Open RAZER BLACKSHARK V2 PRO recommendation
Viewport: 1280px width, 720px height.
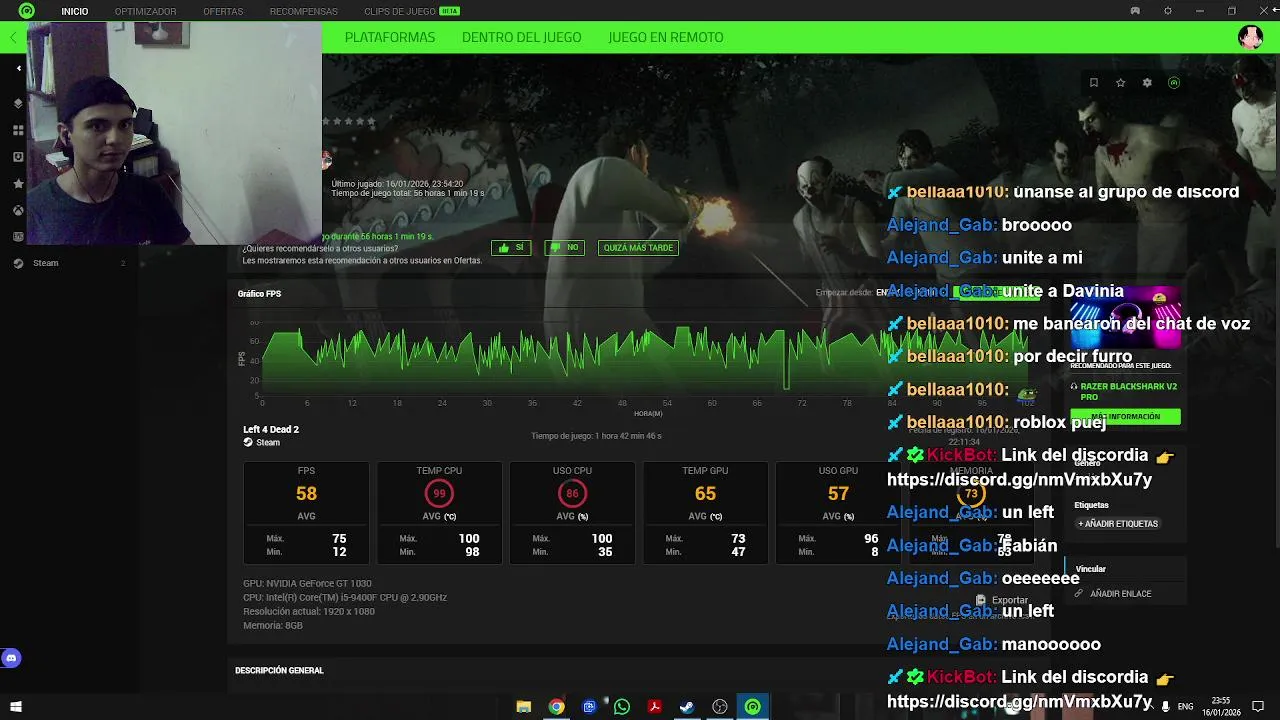[x=1128, y=391]
